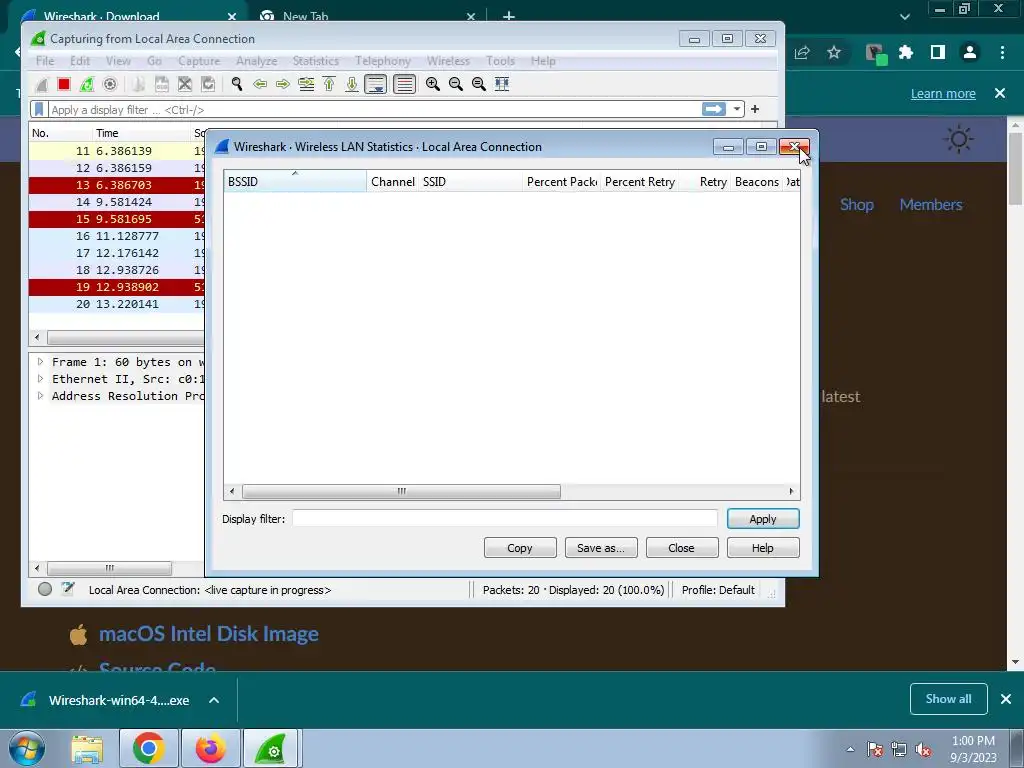Open macOS Intel Disk Image link

208,633
